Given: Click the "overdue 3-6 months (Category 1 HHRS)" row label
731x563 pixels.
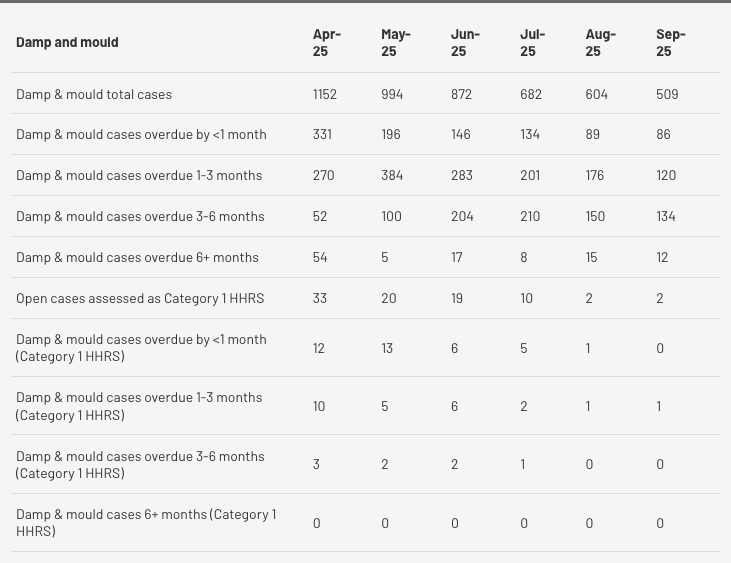Looking at the screenshot, I should [140, 464].
